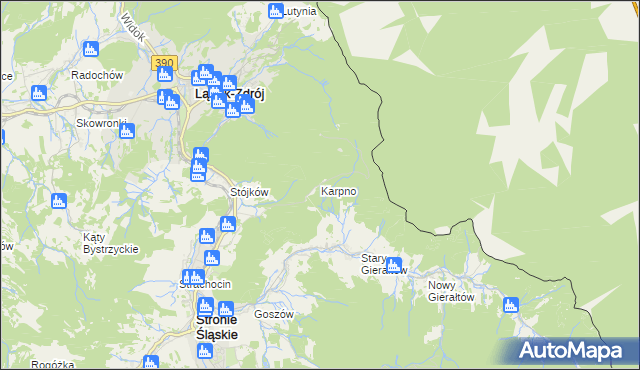Click the factory marker on Stary Gierałtów
640x370 pixels.
click(393, 265)
